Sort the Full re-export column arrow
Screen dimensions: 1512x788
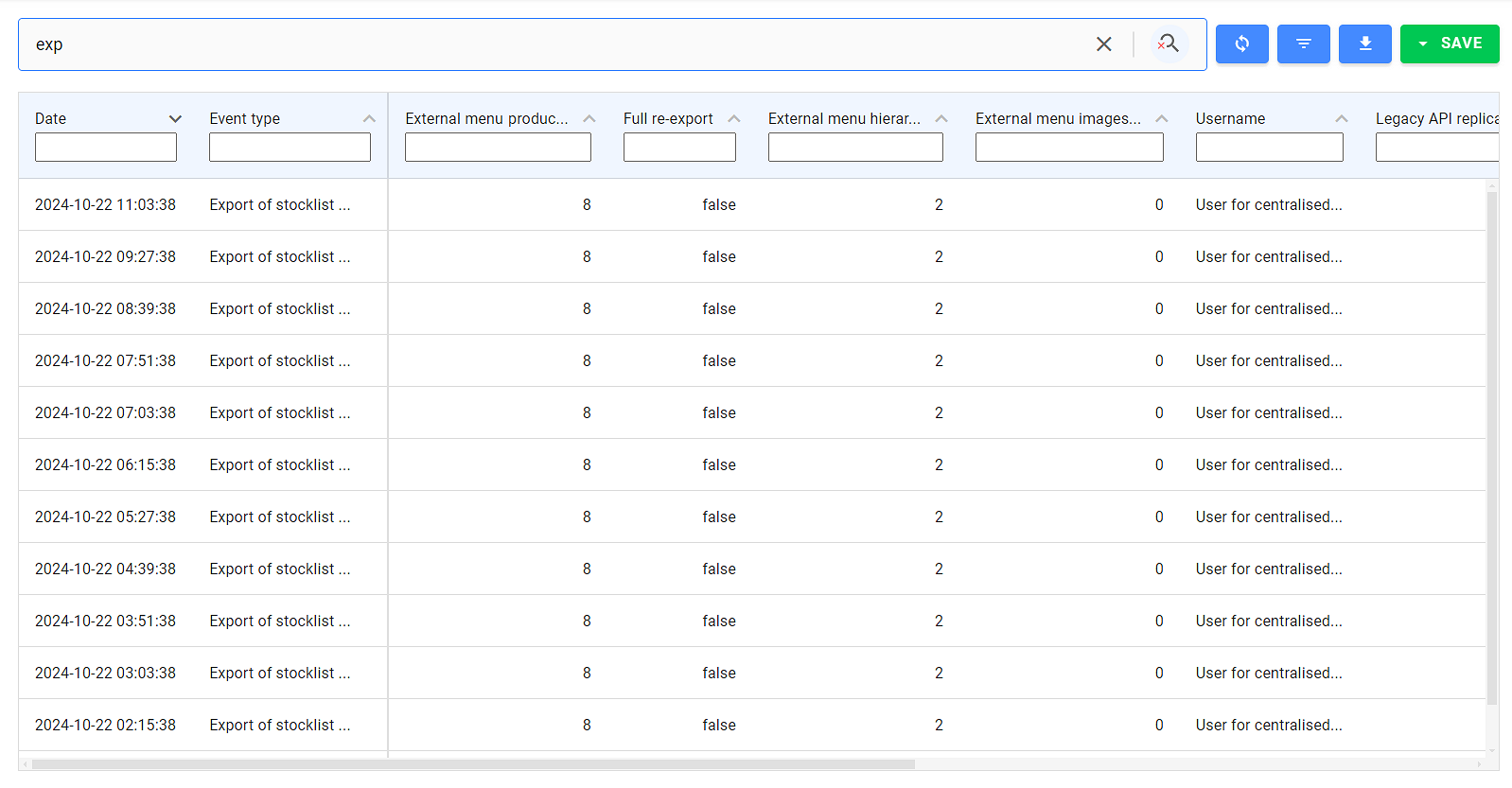(733, 118)
